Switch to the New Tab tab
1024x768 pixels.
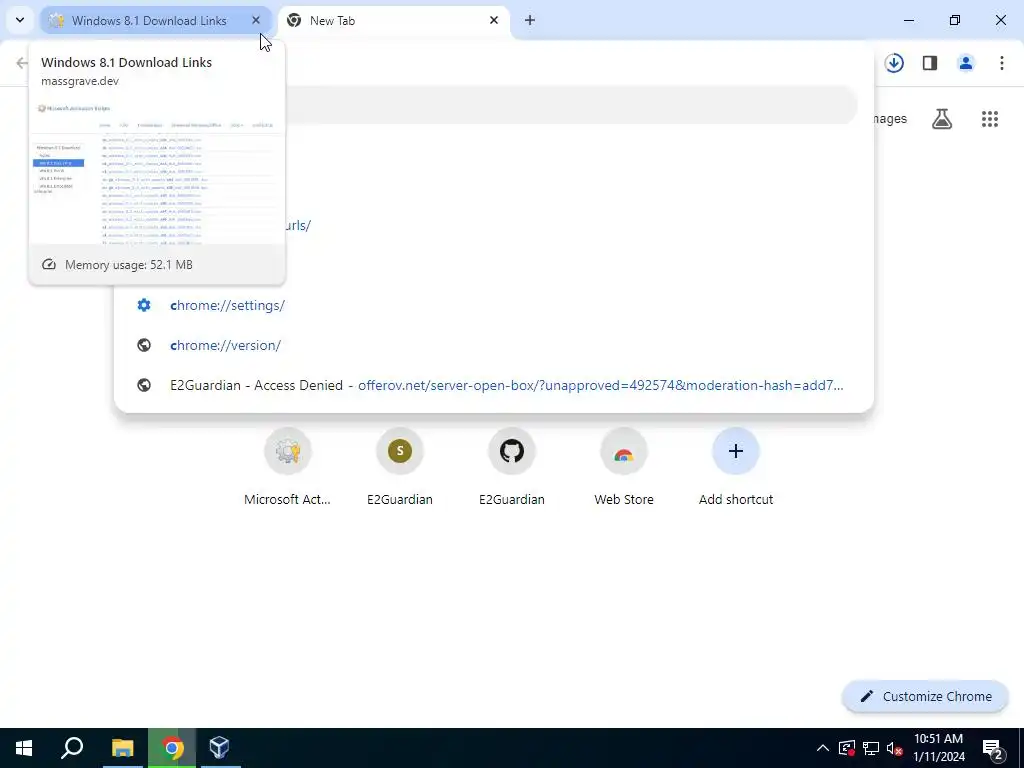(394, 21)
